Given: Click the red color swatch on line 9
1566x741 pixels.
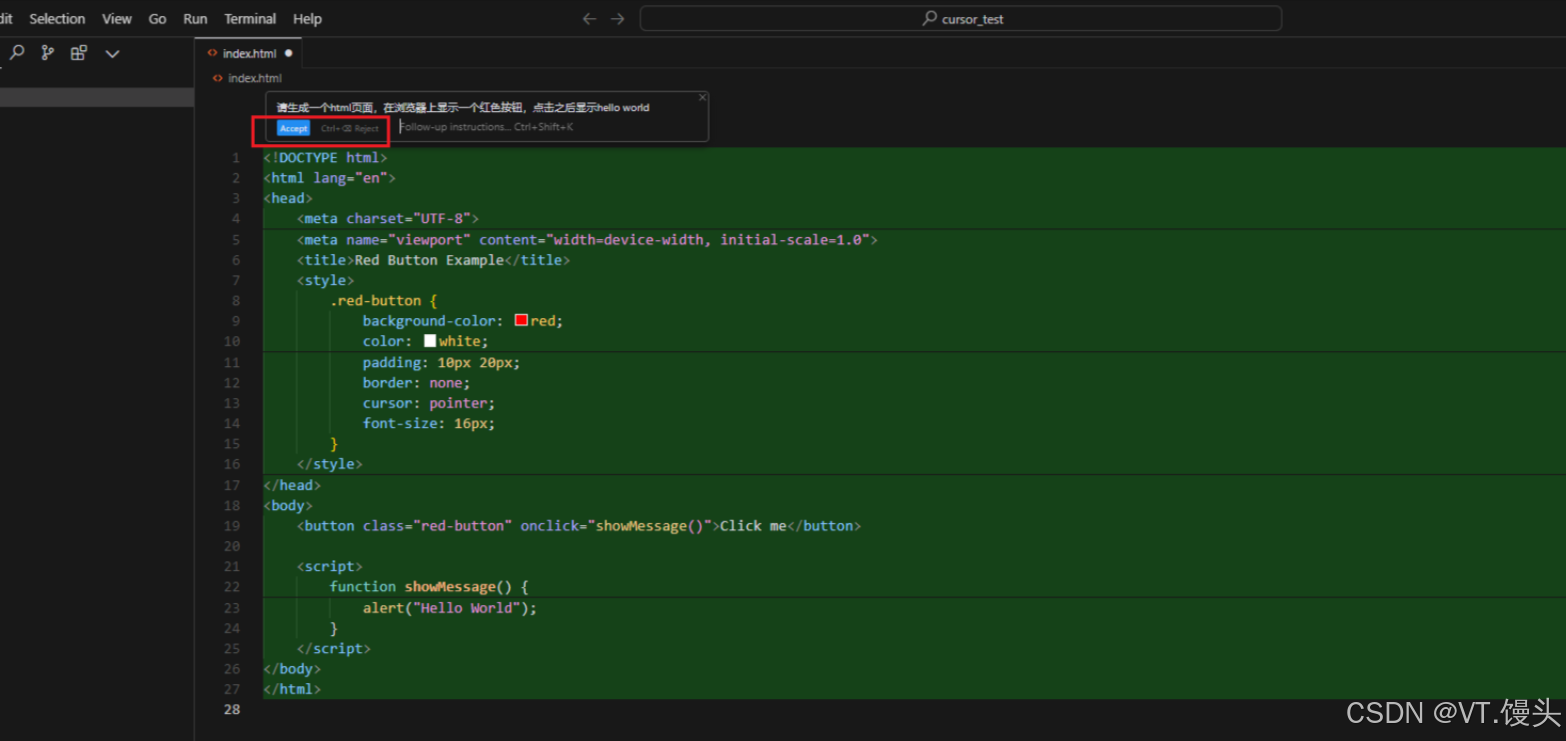Looking at the screenshot, I should point(521,321).
